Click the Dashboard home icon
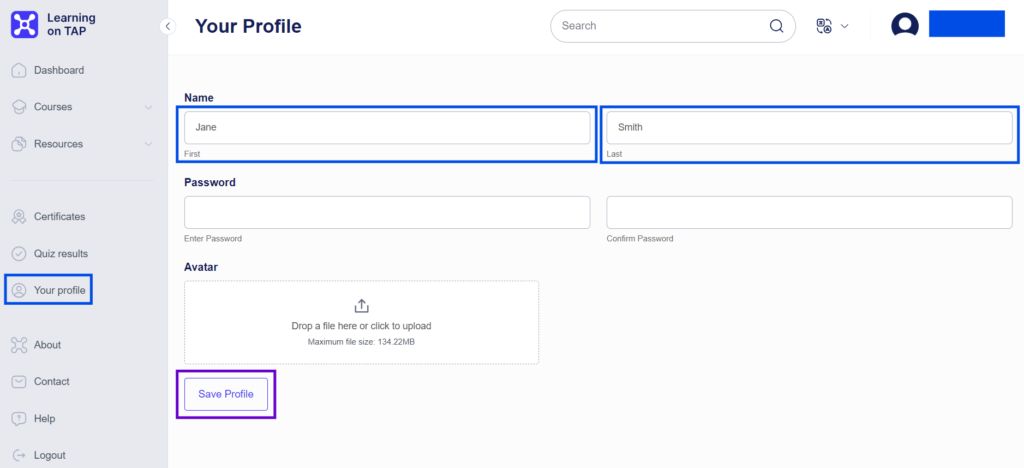This screenshot has width=1024, height=468. pyautogui.click(x=18, y=70)
